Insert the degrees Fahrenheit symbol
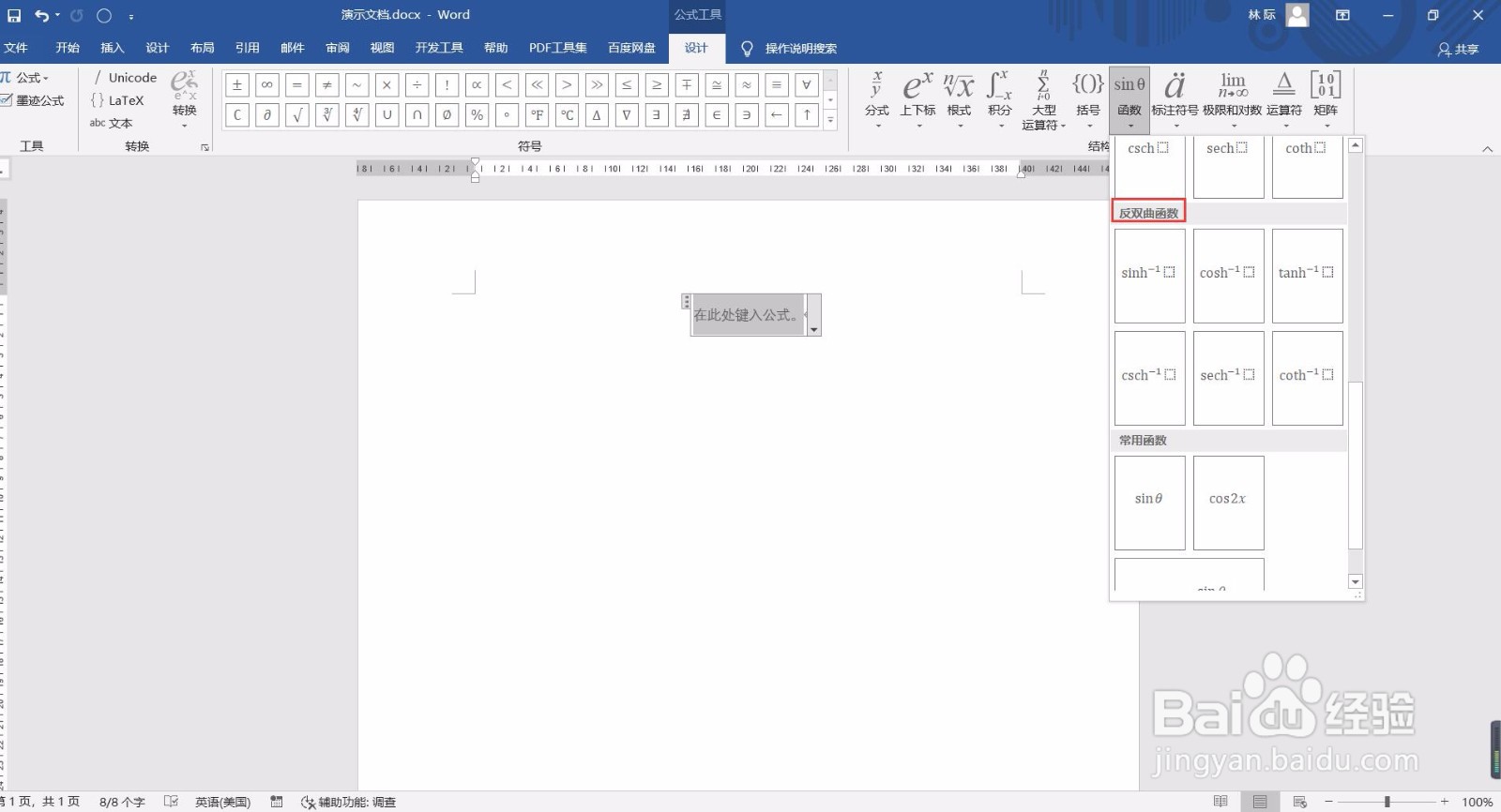The width and height of the screenshot is (1501, 812). [x=537, y=115]
